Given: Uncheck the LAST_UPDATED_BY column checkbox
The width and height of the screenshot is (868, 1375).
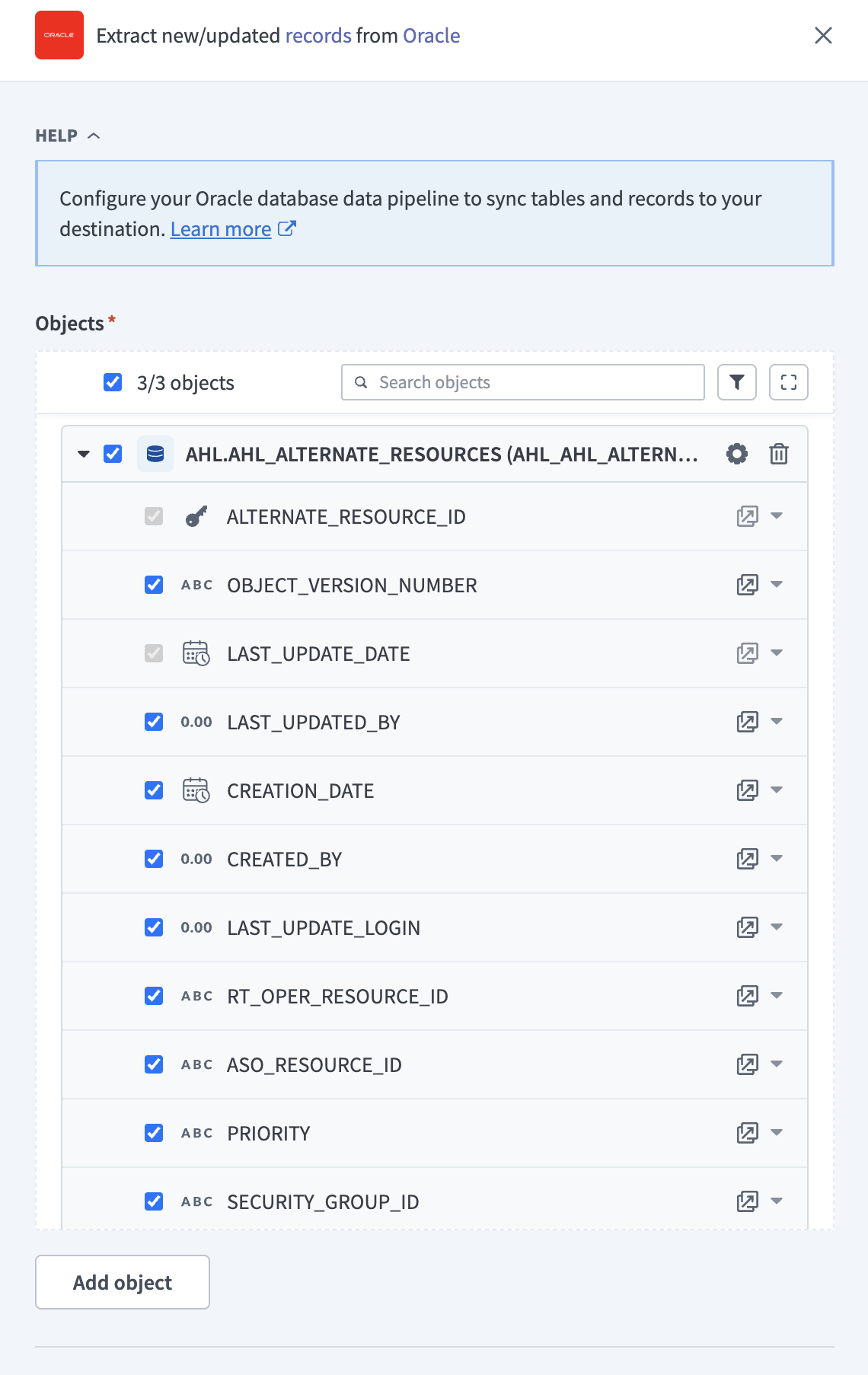Looking at the screenshot, I should click(x=154, y=722).
